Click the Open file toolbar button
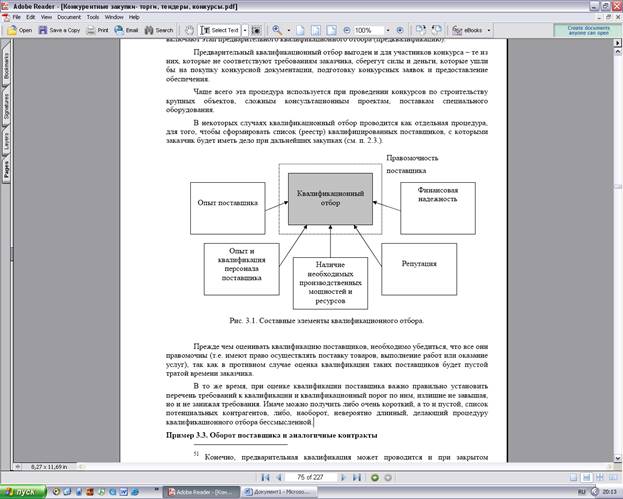 [20, 30]
